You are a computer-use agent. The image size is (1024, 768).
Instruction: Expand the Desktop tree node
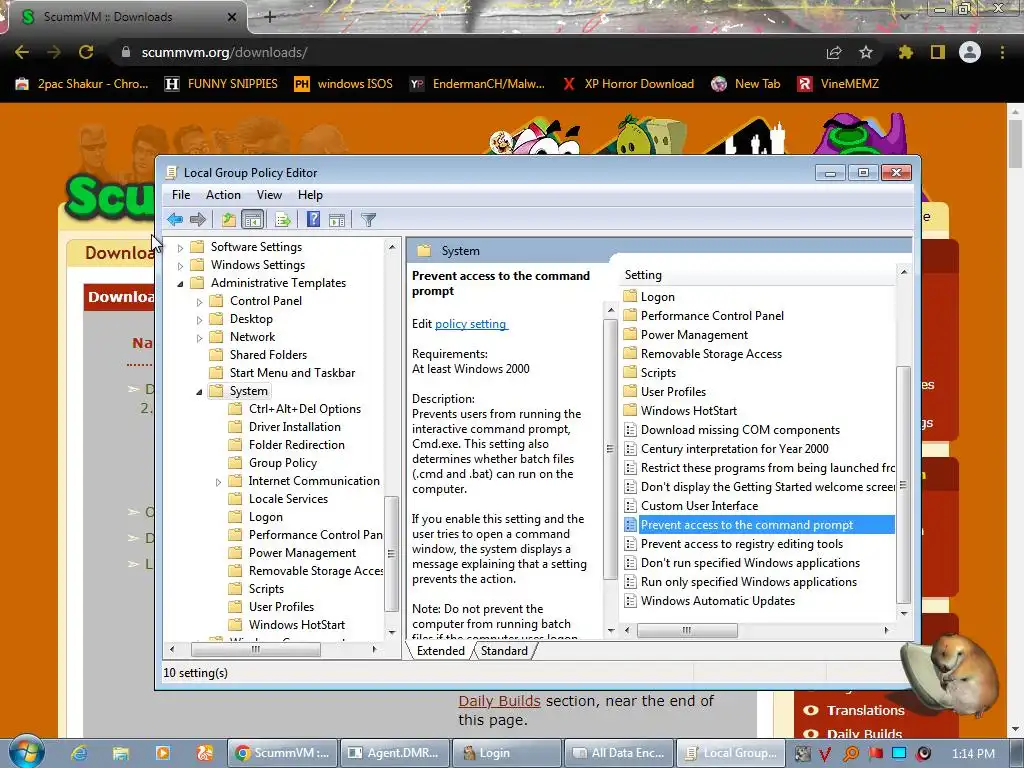pos(200,320)
